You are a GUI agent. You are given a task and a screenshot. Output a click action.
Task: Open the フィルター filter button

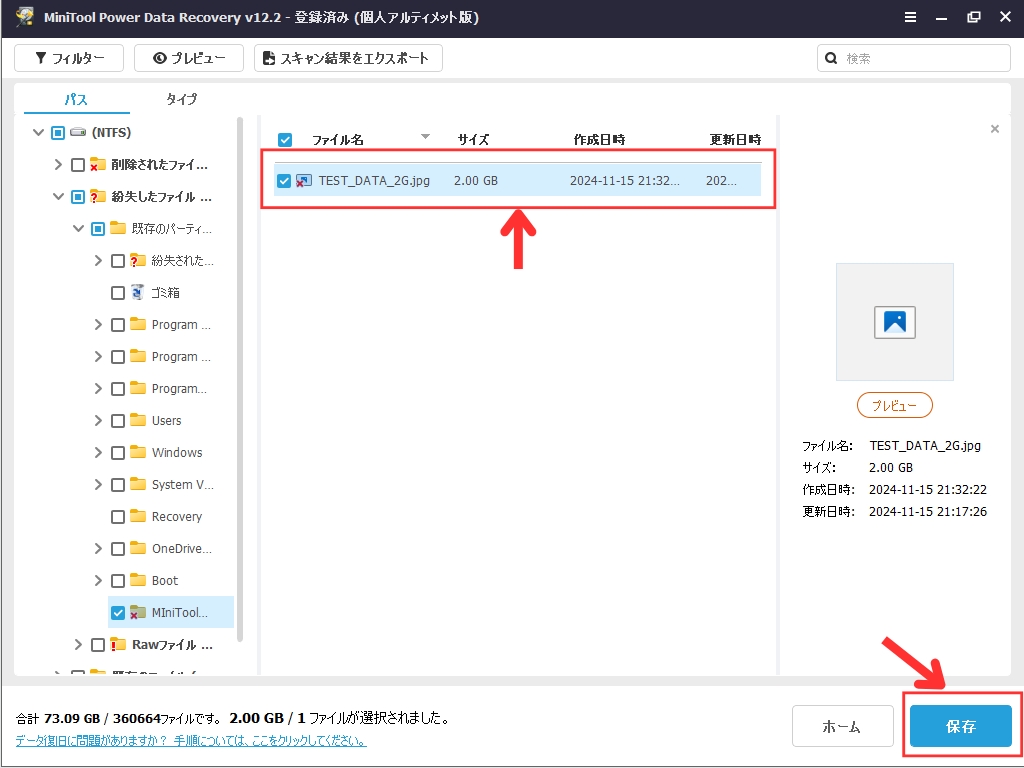tap(69, 58)
